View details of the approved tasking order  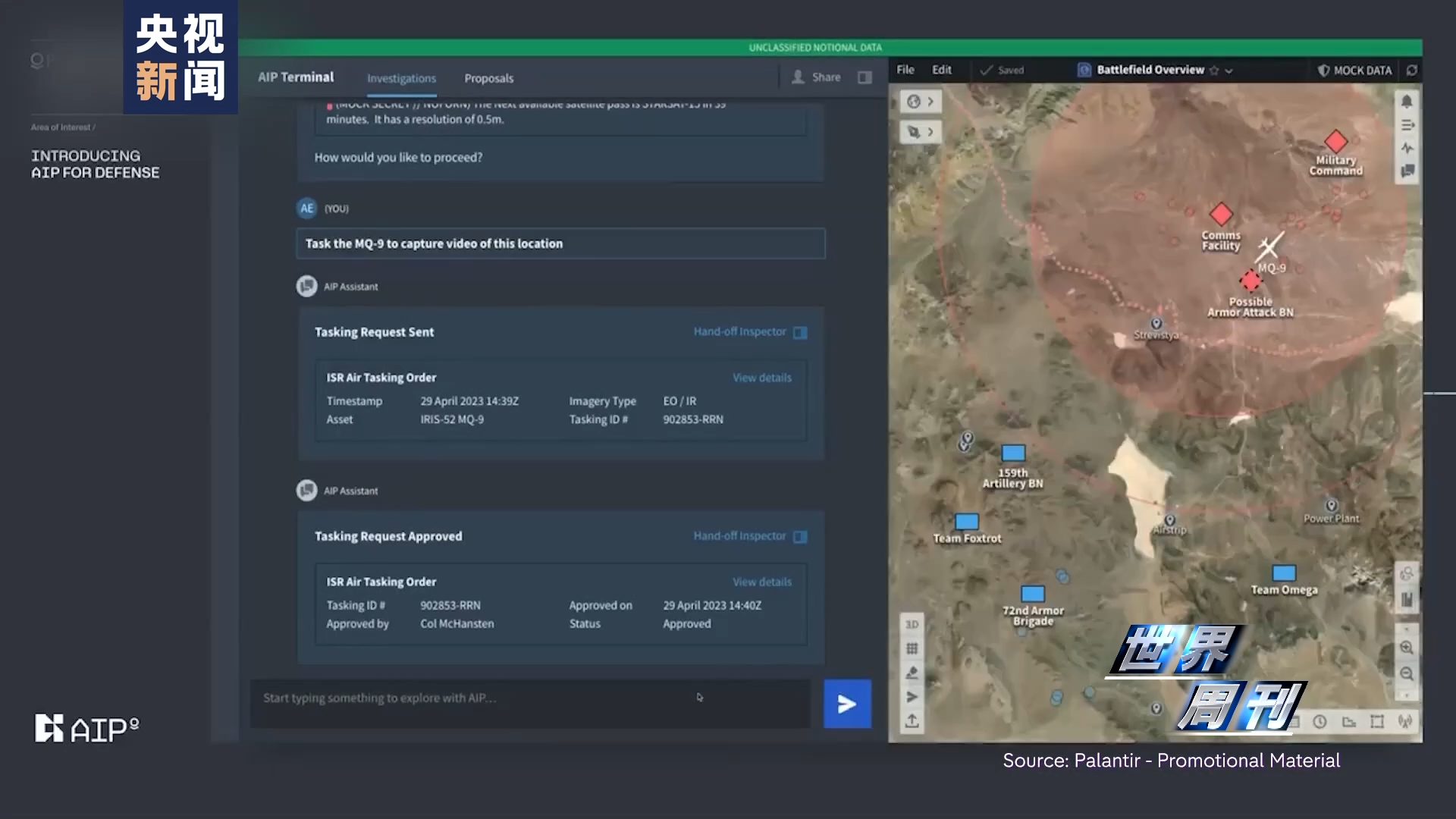coord(761,582)
